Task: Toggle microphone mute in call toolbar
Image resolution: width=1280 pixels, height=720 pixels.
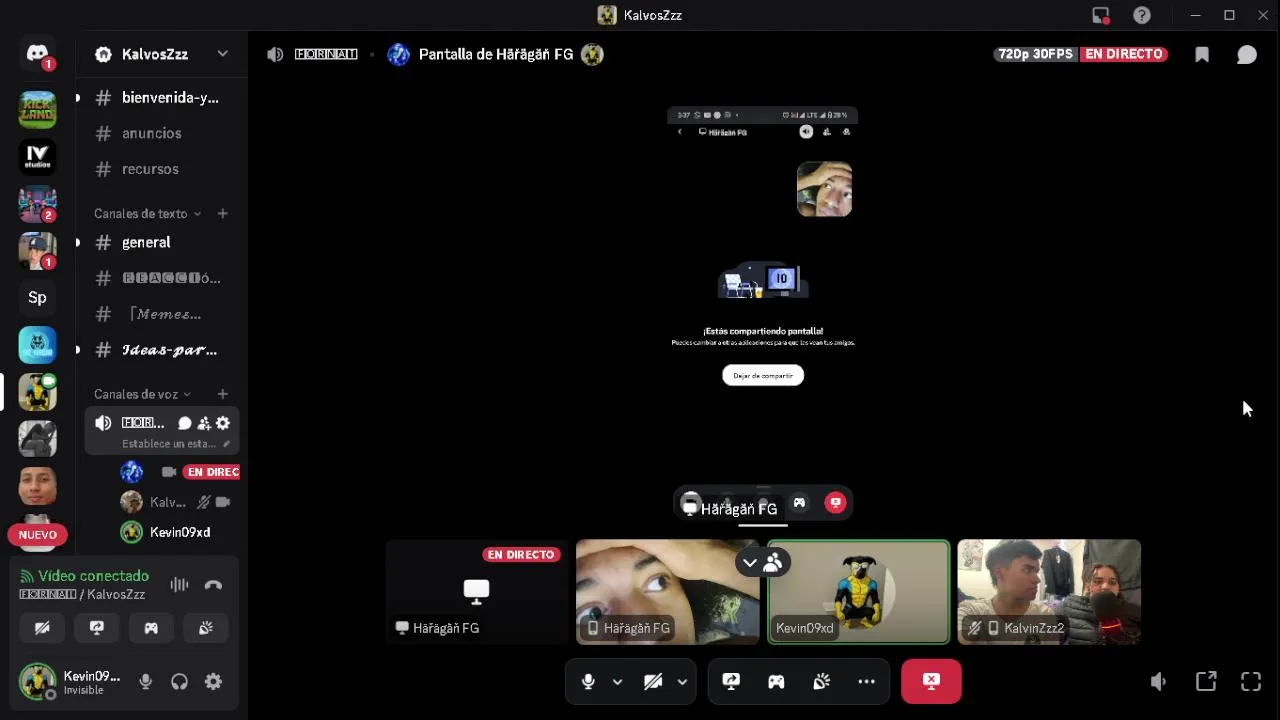Action: [588, 682]
